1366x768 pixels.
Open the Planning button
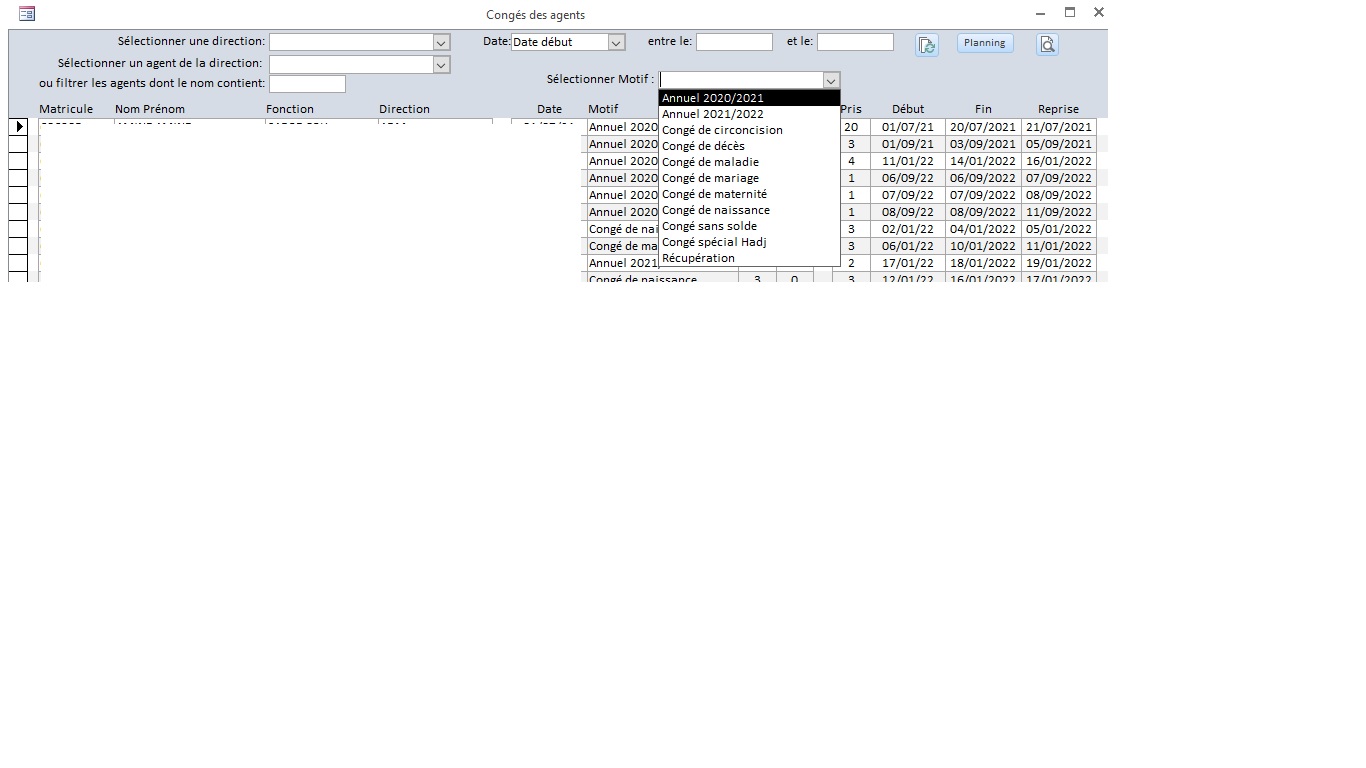tap(985, 43)
